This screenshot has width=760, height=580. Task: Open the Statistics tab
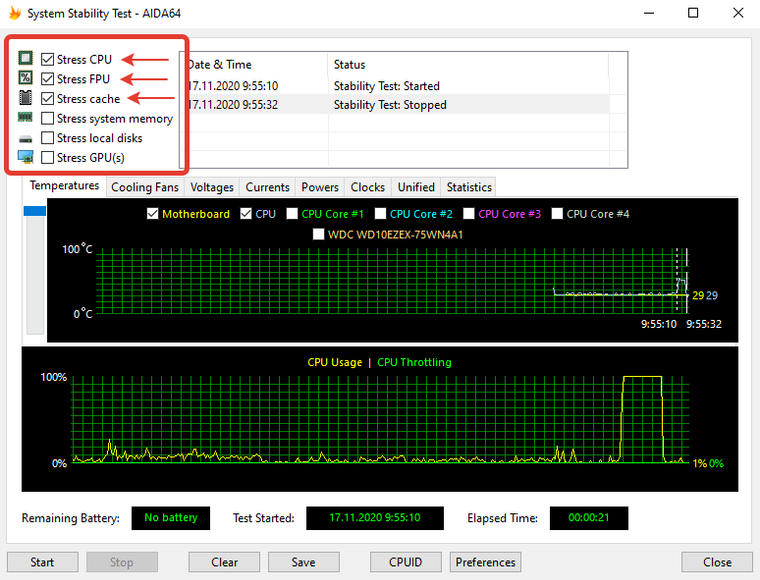469,187
